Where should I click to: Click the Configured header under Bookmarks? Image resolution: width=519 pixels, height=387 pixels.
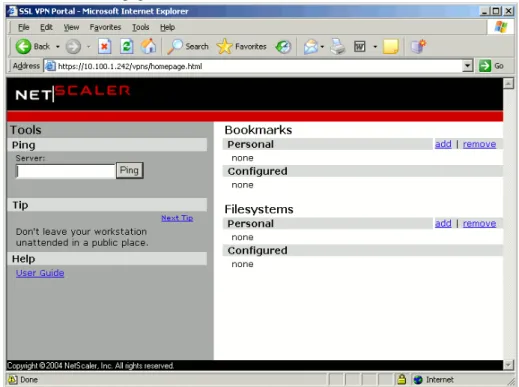tap(362, 171)
